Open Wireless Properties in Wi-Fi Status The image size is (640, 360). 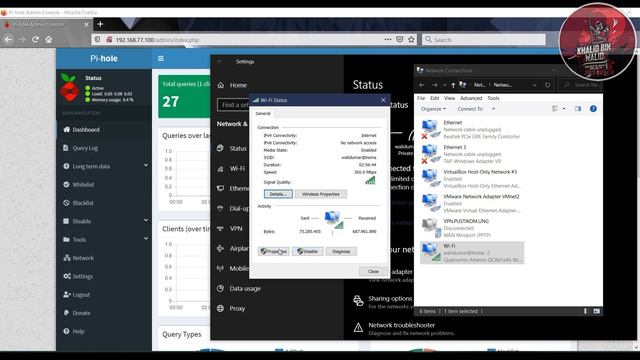pyautogui.click(x=321, y=194)
